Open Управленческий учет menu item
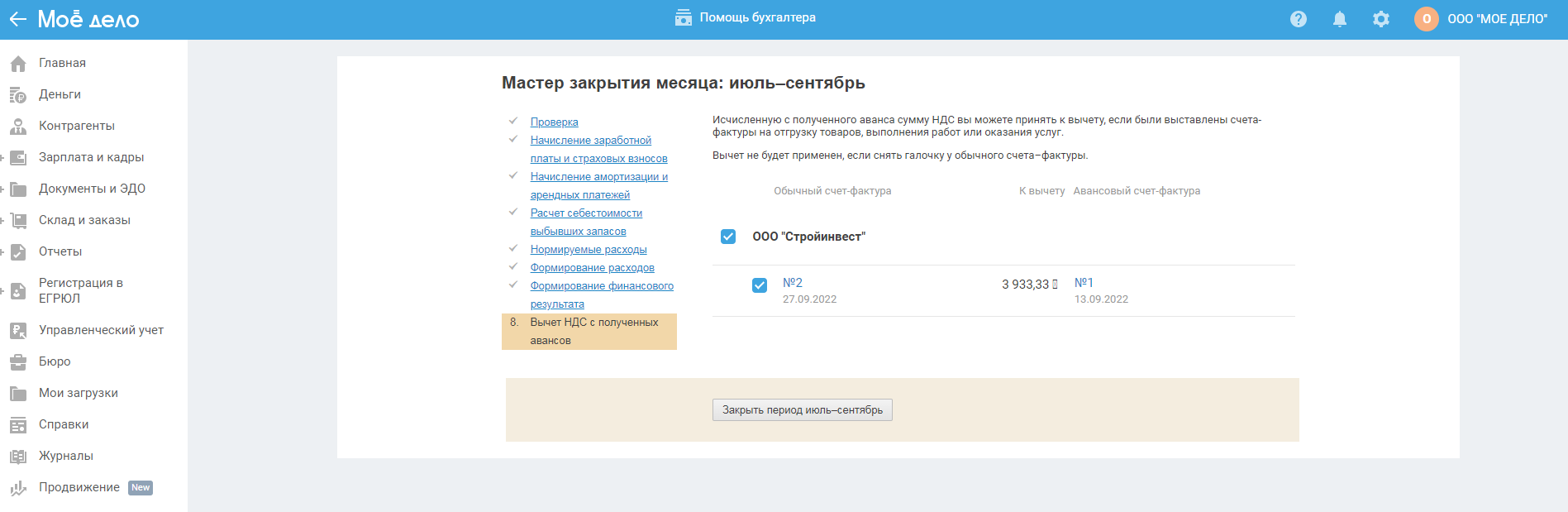 (x=101, y=330)
